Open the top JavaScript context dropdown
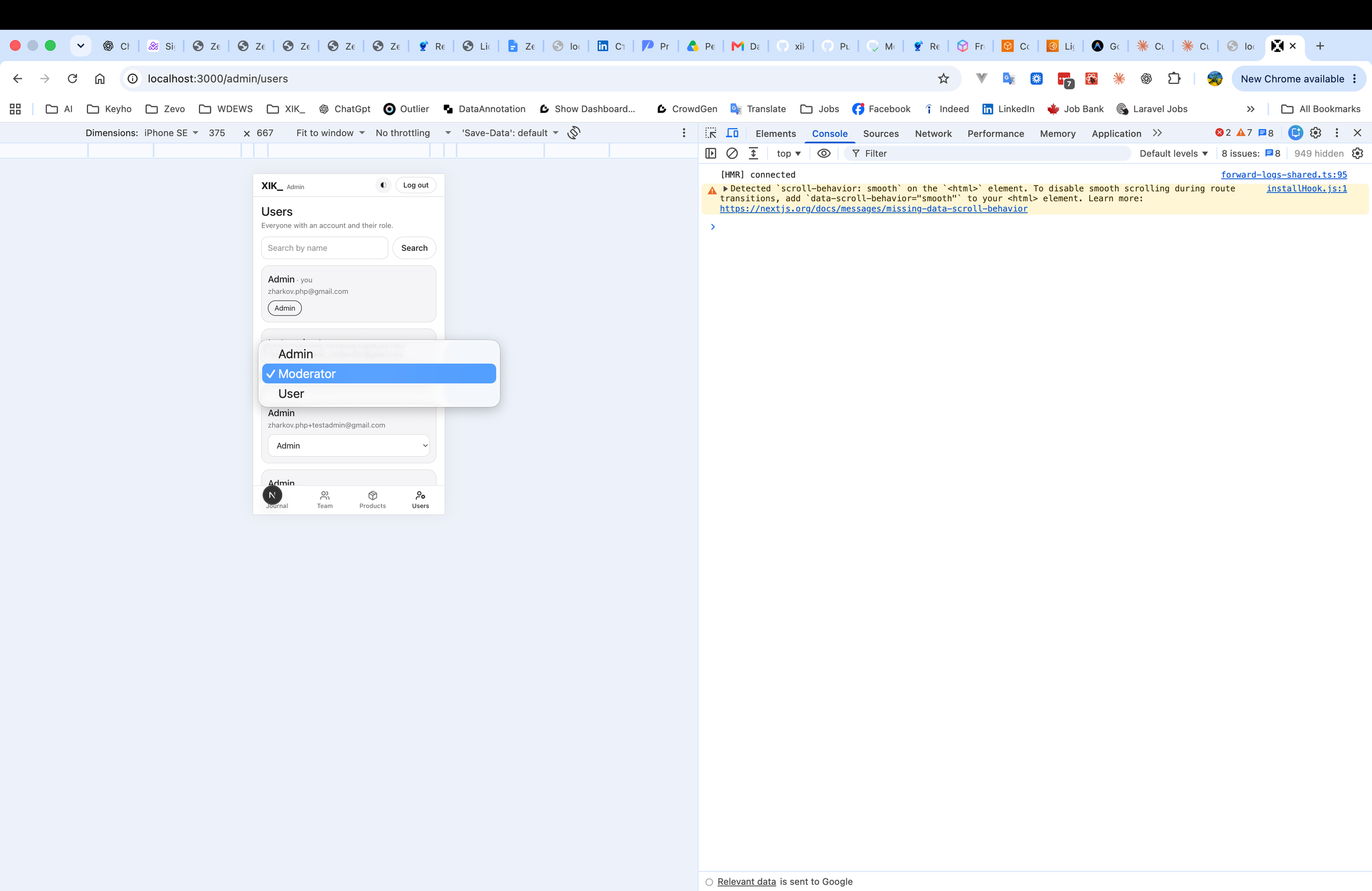This screenshot has height=891, width=1372. coord(788,153)
